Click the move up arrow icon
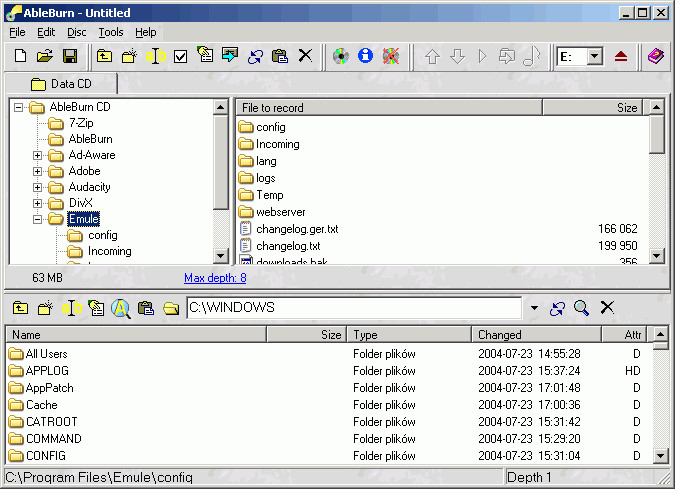 [x=433, y=56]
